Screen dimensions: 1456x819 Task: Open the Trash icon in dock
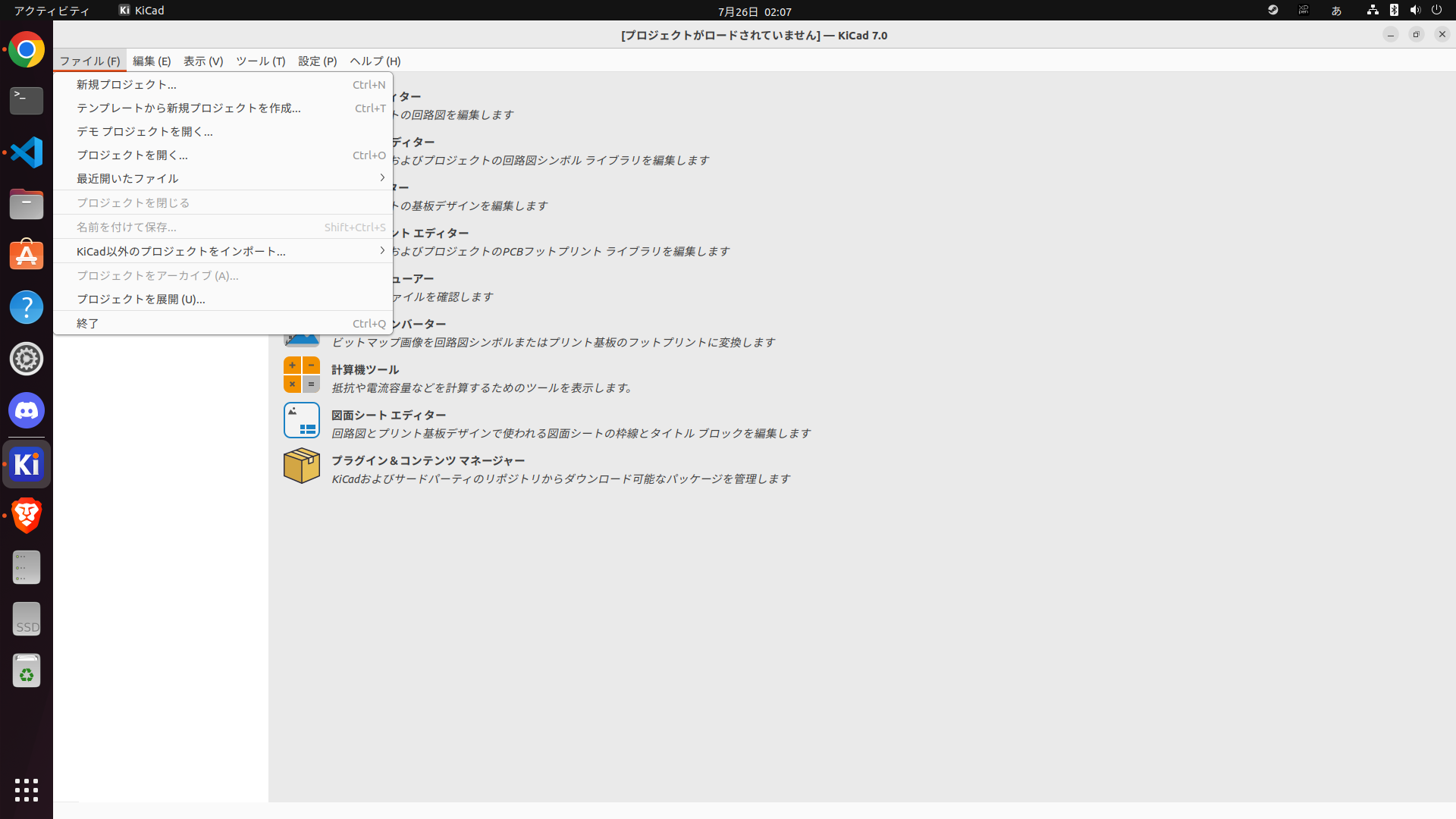click(27, 671)
